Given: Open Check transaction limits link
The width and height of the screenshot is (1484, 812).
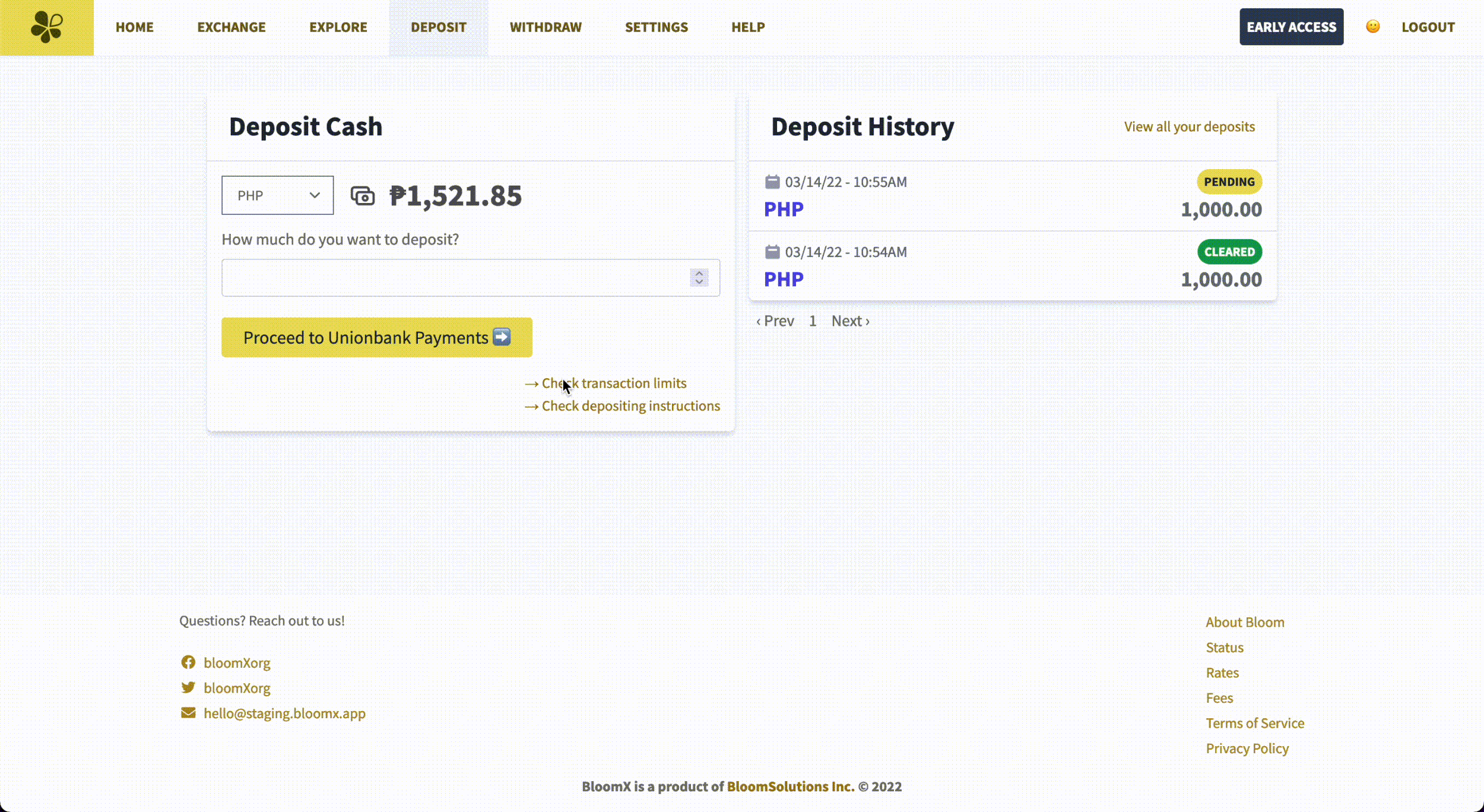Looking at the screenshot, I should [613, 383].
